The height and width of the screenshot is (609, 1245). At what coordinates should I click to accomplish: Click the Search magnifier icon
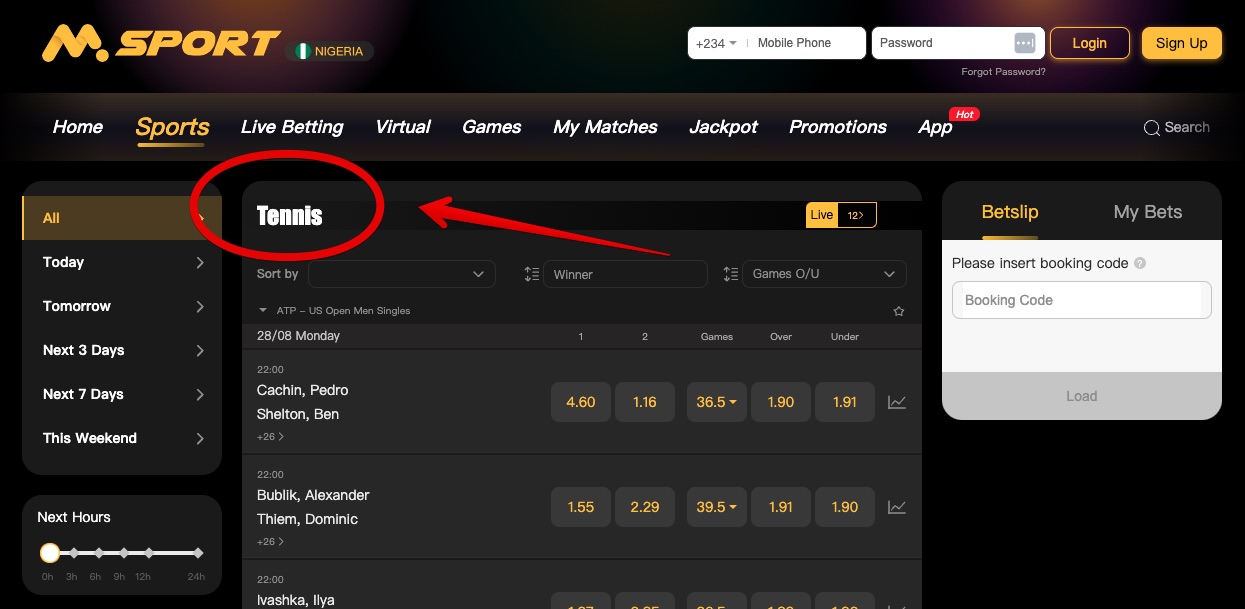click(1152, 128)
